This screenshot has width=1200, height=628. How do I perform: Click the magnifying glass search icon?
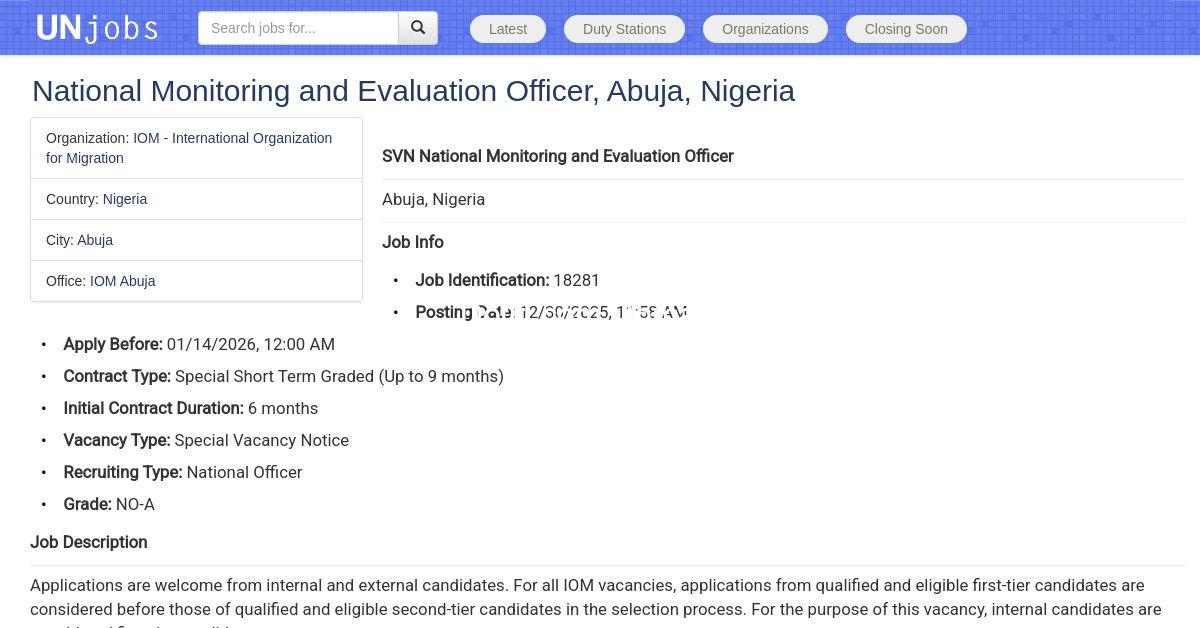click(418, 28)
